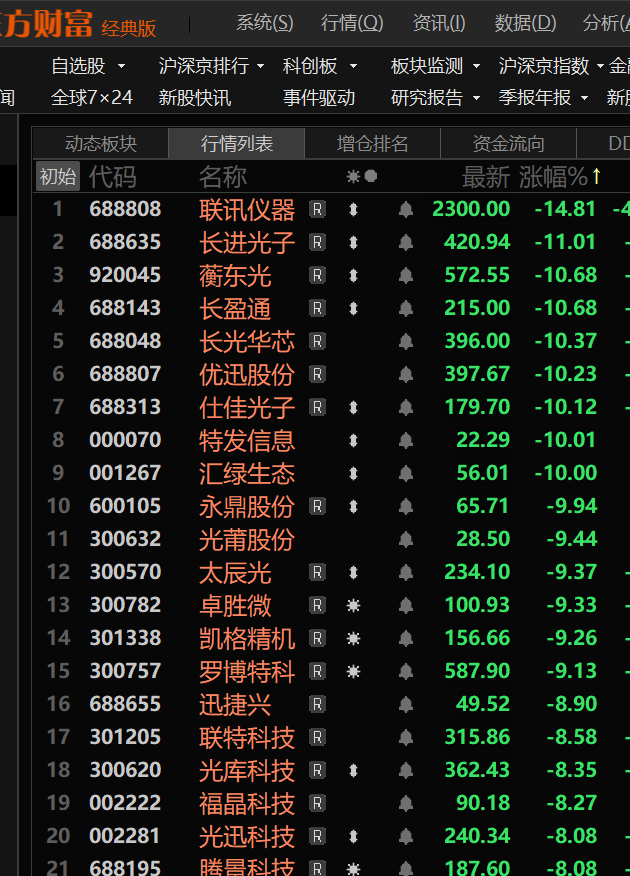Switch to the 动态板块 tab
The height and width of the screenshot is (876, 630).
101,144
